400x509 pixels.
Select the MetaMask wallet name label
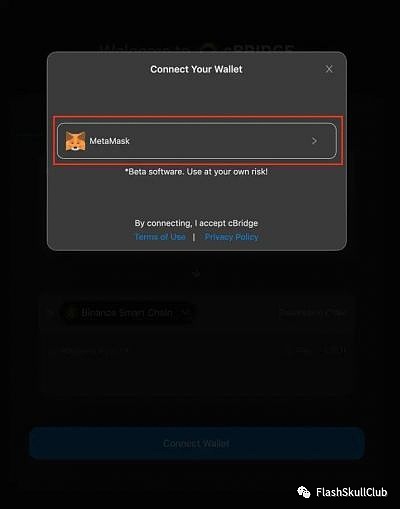[109, 141]
